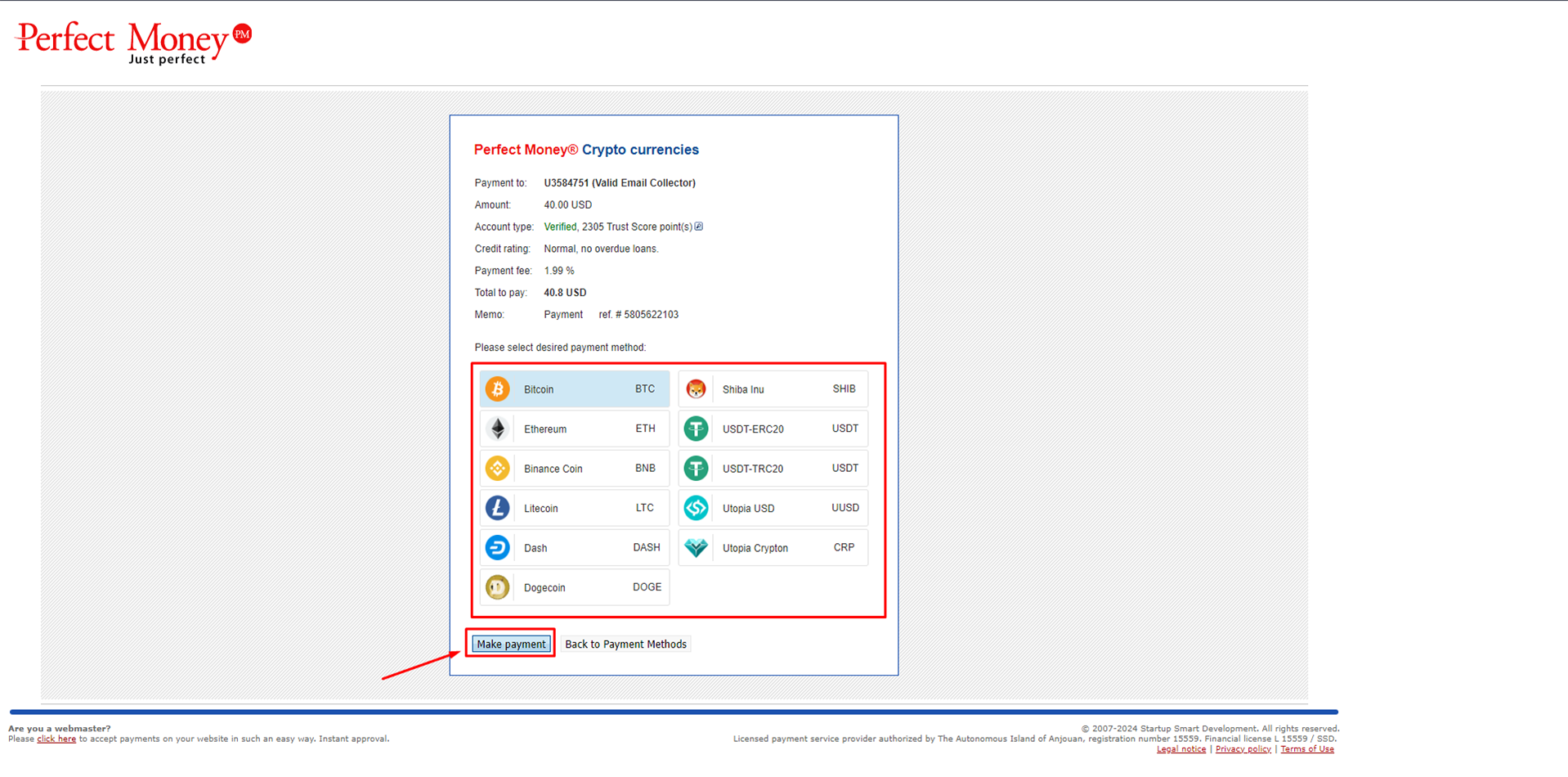1568x777 pixels.
Task: Select Ethereum ETH payment method
Action: [x=575, y=429]
